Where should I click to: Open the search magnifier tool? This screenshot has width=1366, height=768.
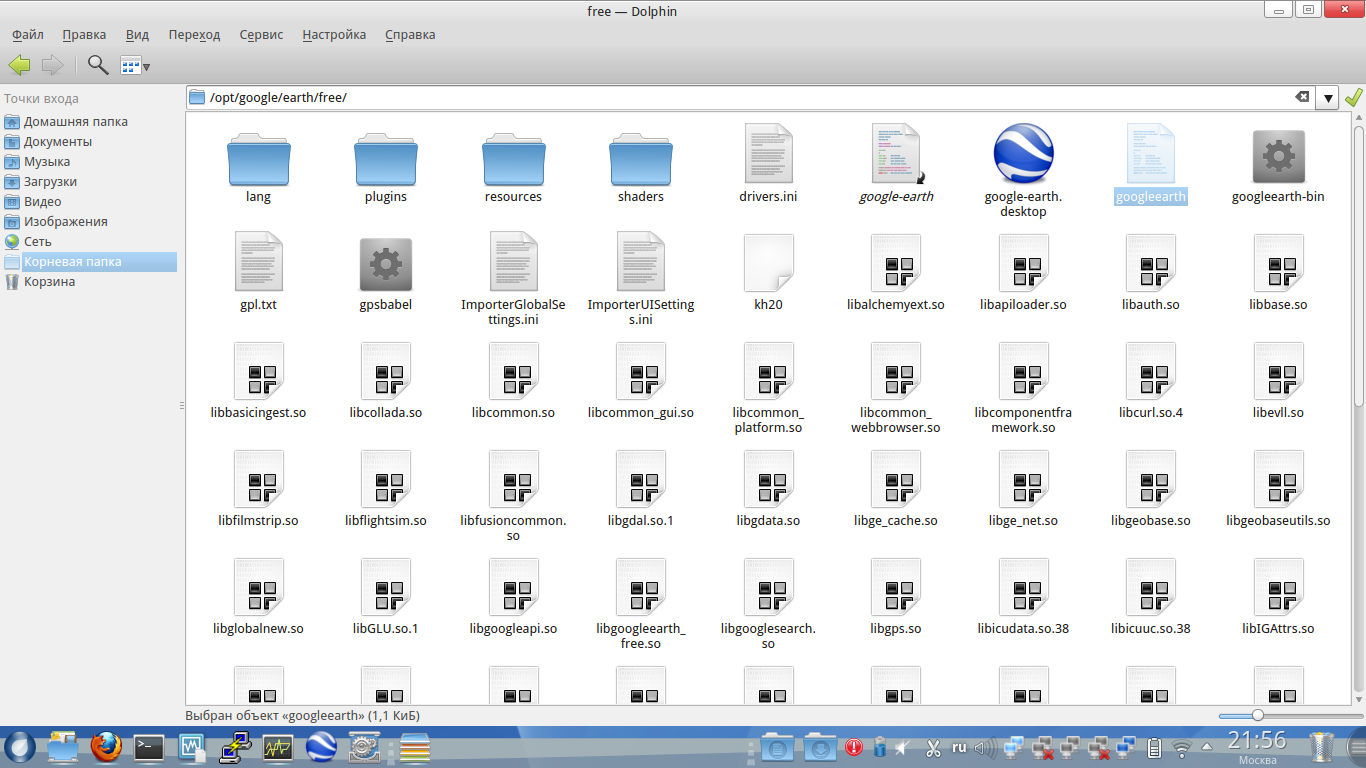(97, 66)
